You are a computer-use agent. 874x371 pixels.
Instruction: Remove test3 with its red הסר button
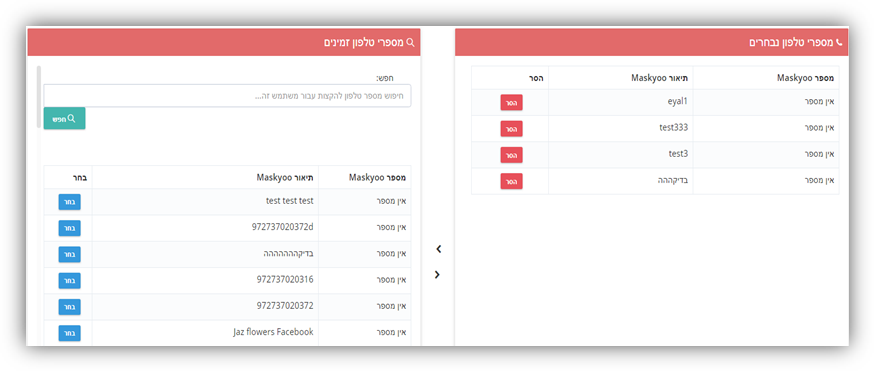click(x=511, y=155)
